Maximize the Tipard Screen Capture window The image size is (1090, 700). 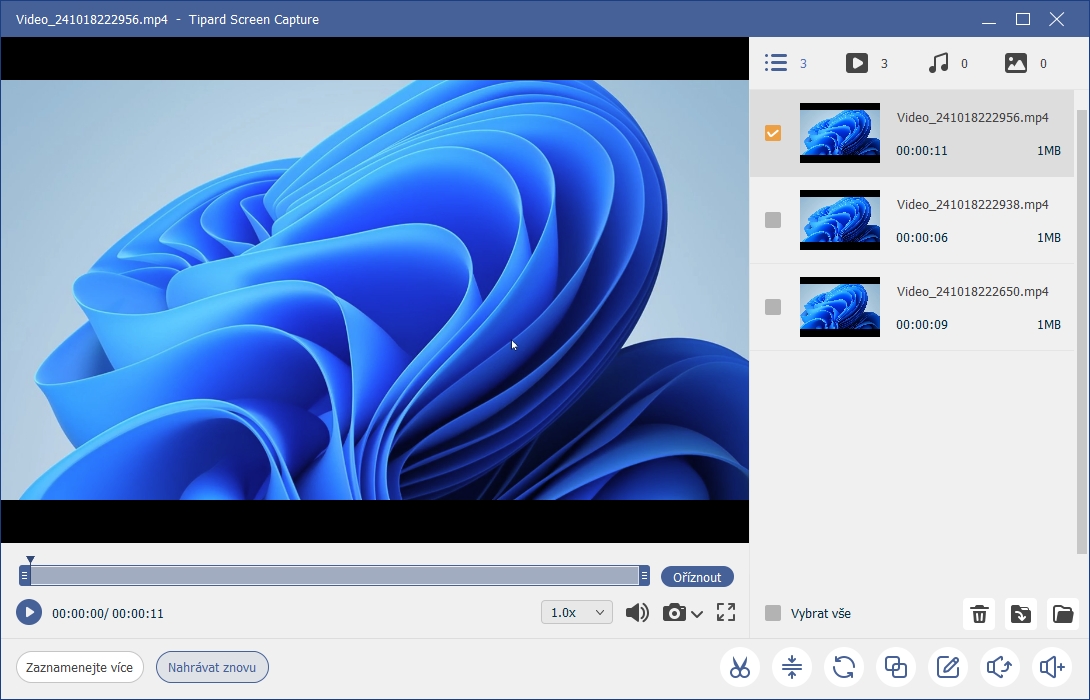[x=1023, y=19]
